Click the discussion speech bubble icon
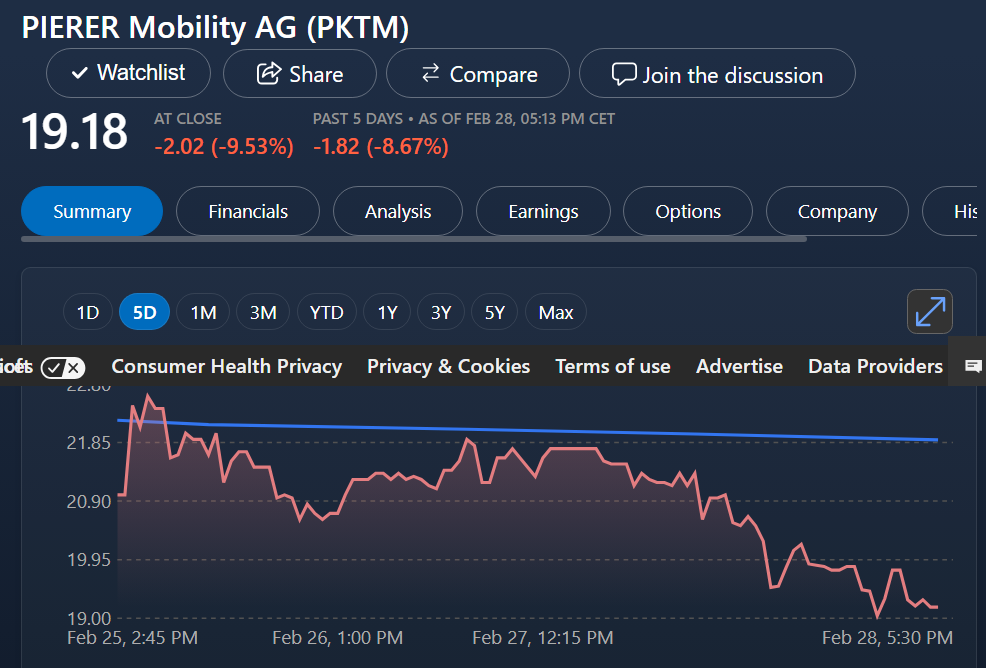986x668 pixels. pos(624,74)
